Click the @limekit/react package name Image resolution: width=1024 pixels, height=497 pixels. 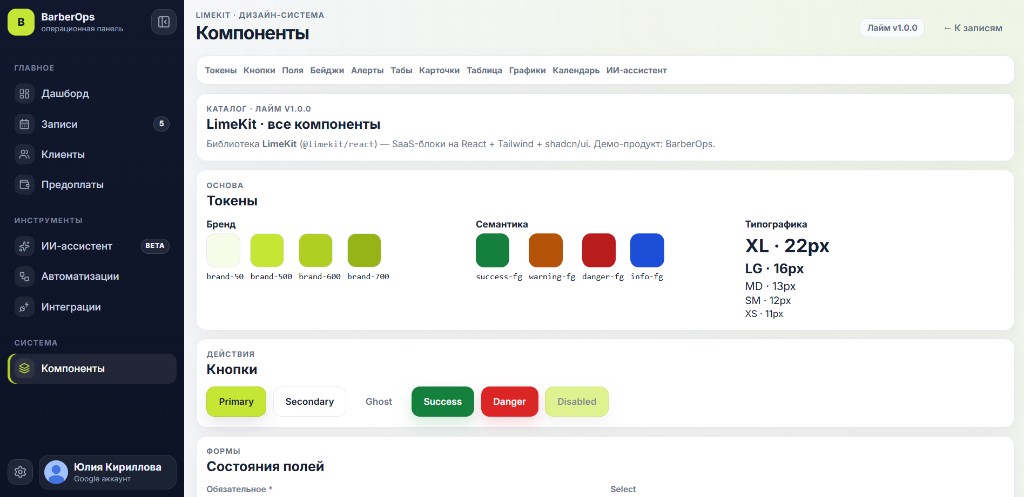[x=338, y=144]
